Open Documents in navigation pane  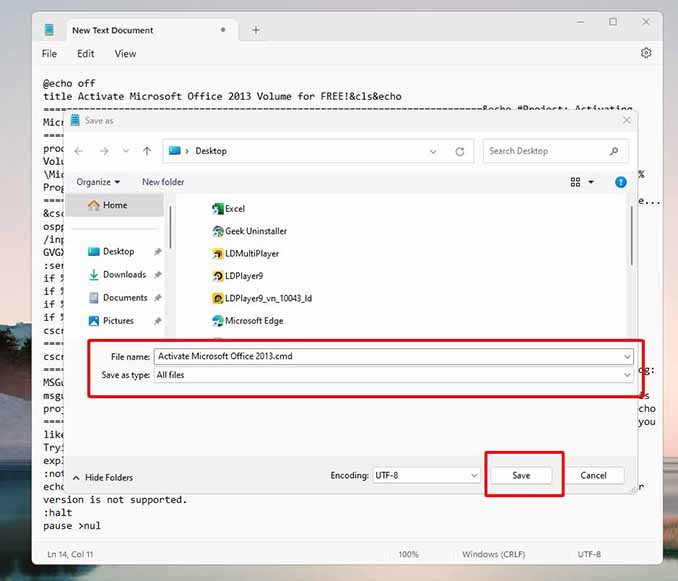[125, 298]
